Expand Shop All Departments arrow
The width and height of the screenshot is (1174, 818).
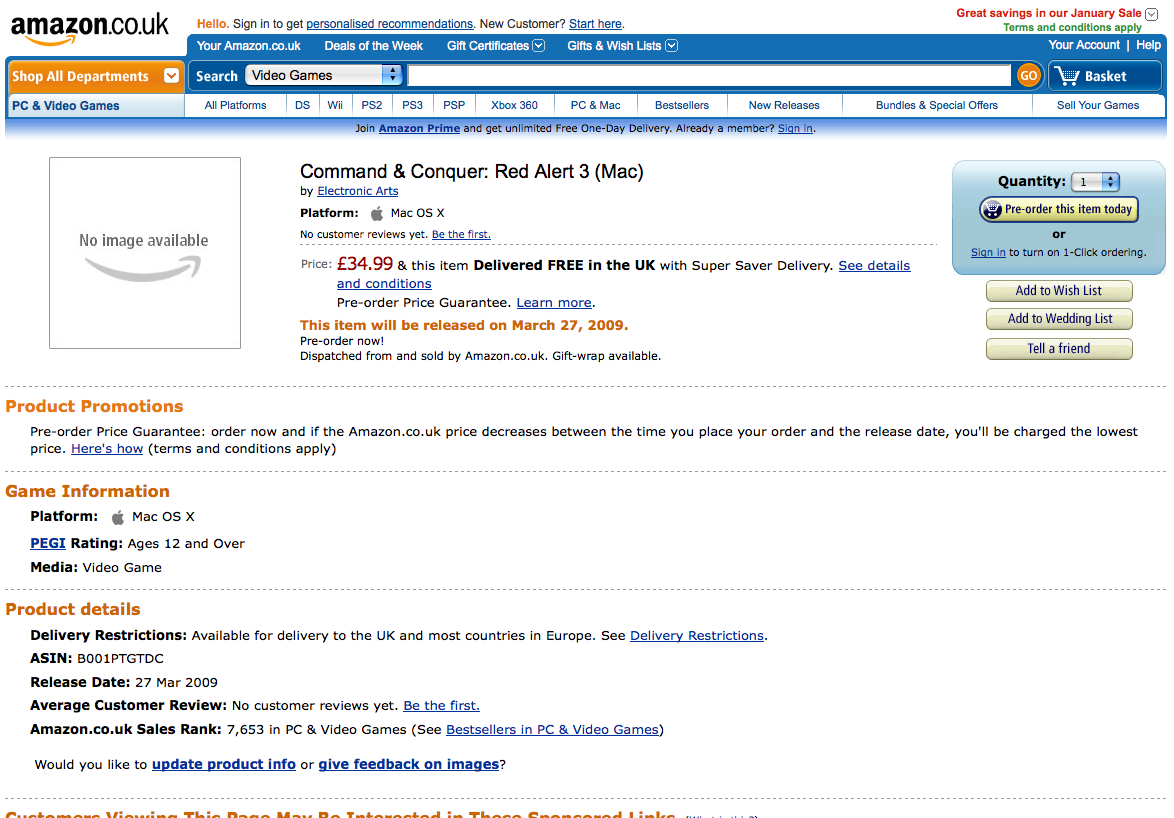171,76
